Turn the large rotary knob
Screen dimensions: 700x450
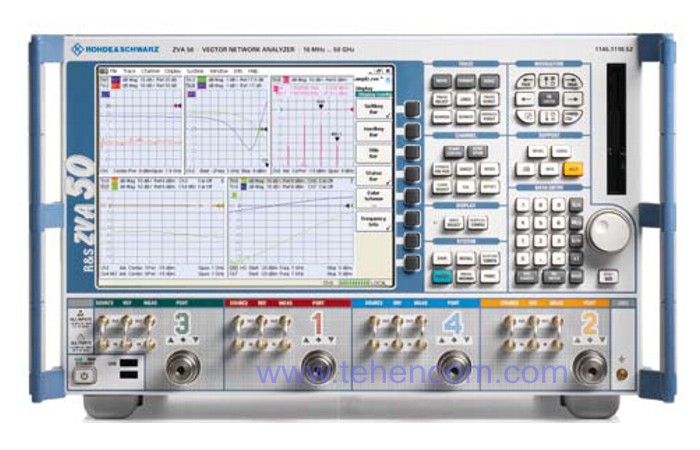coord(608,232)
